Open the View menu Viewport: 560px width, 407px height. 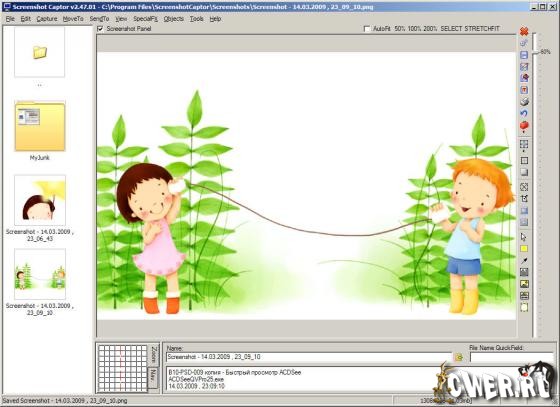pyautogui.click(x=121, y=19)
